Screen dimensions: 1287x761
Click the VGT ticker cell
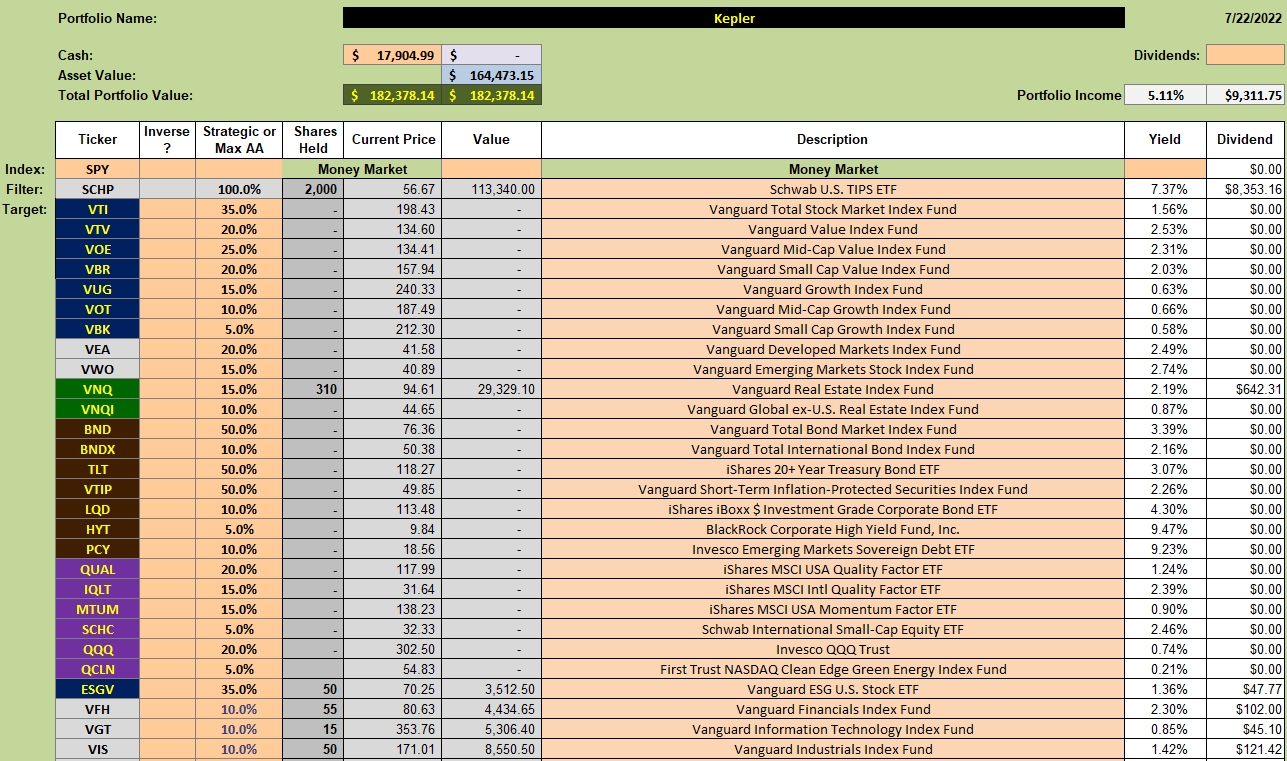(97, 729)
